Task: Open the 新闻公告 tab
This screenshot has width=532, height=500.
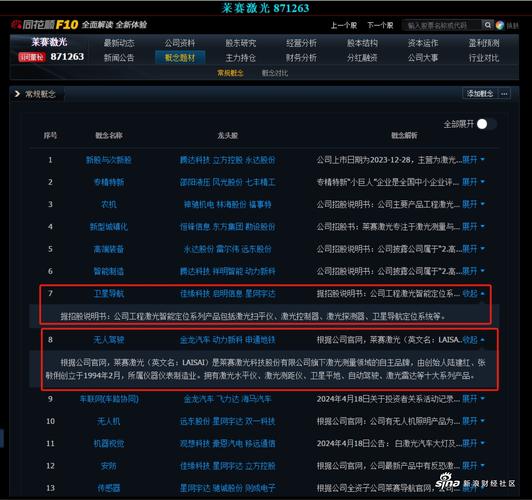Action: pyautogui.click(x=119, y=58)
